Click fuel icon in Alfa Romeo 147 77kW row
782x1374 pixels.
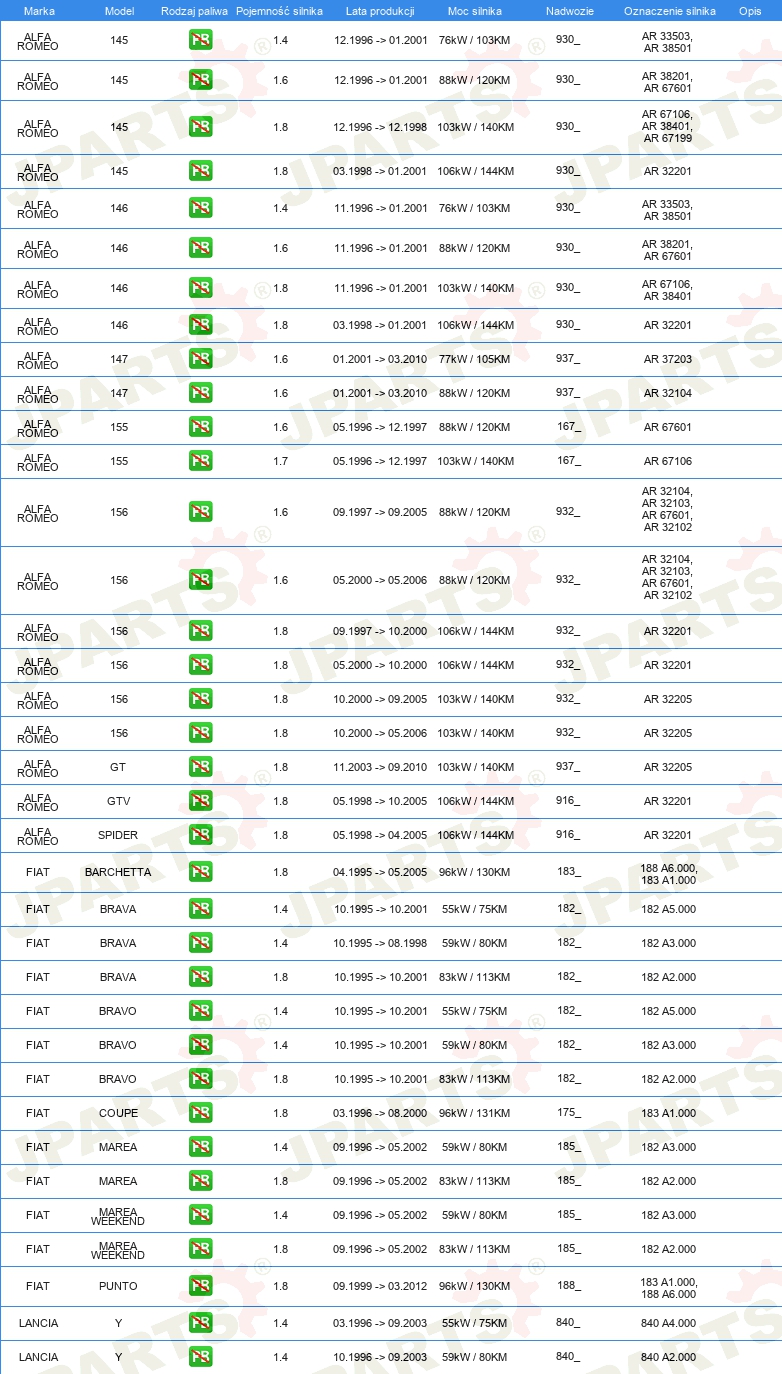click(x=200, y=359)
